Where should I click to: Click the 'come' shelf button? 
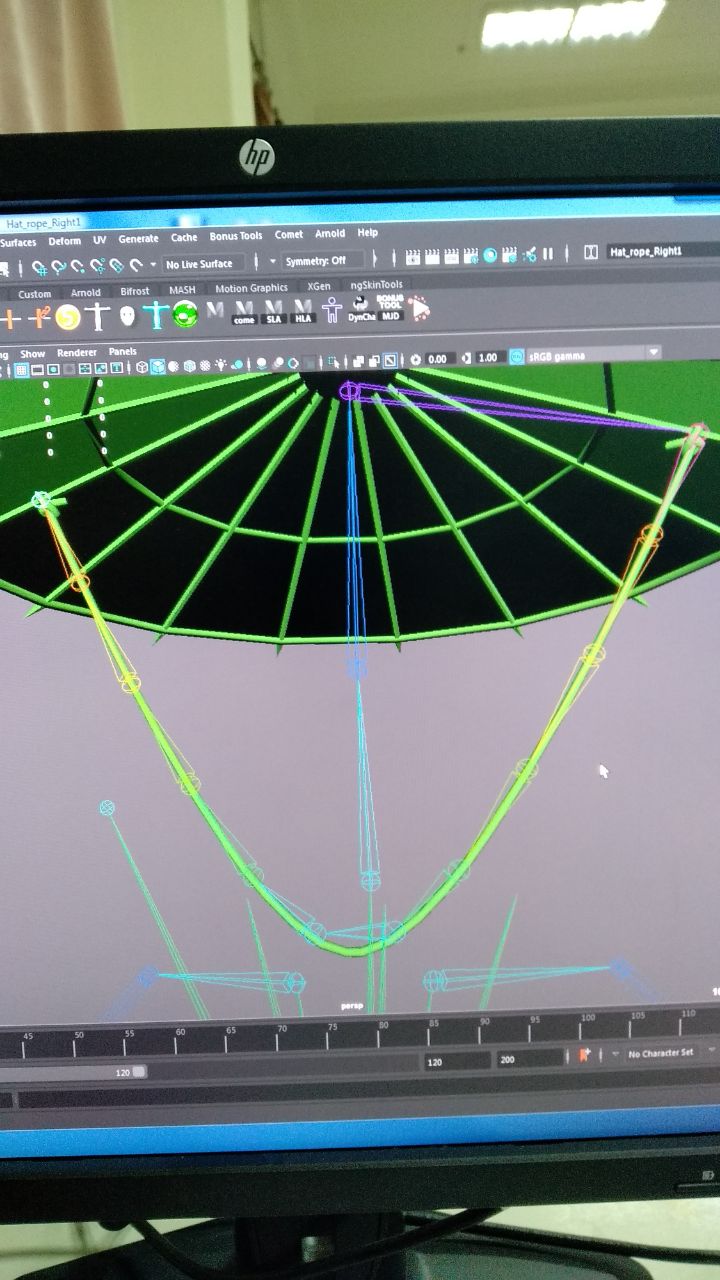click(244, 313)
